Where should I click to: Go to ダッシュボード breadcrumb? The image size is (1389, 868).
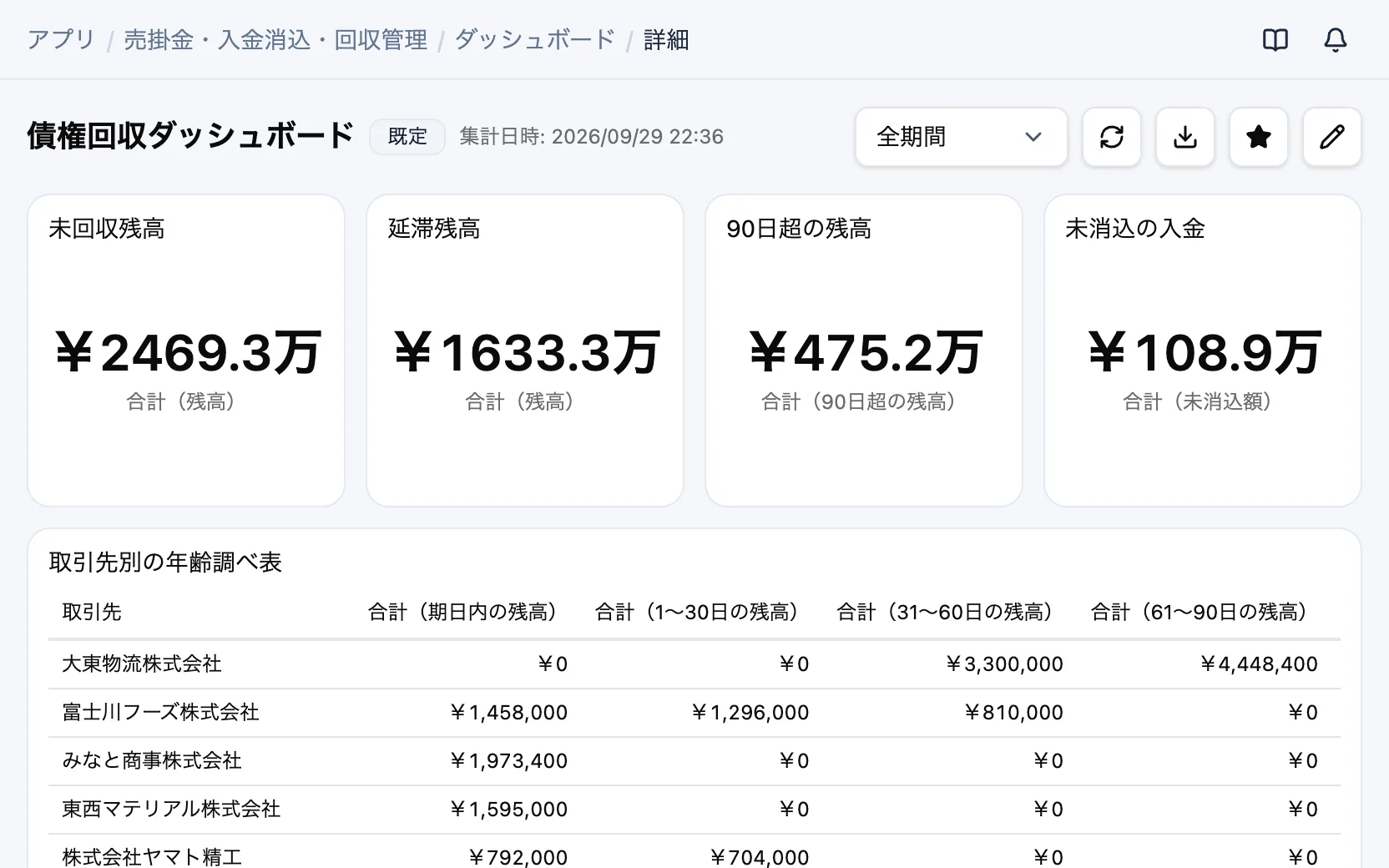(535, 40)
